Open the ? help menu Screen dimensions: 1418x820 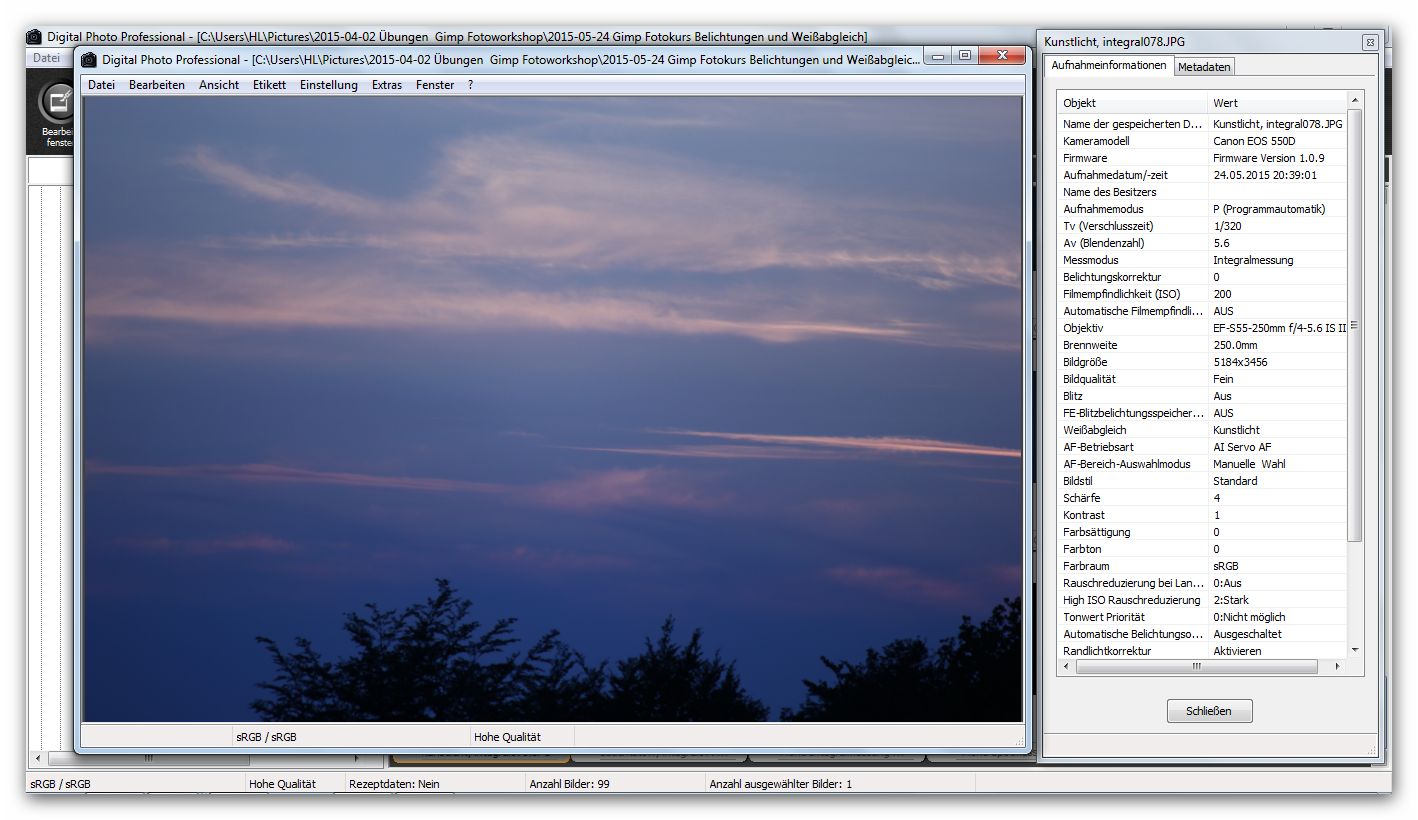coord(470,85)
